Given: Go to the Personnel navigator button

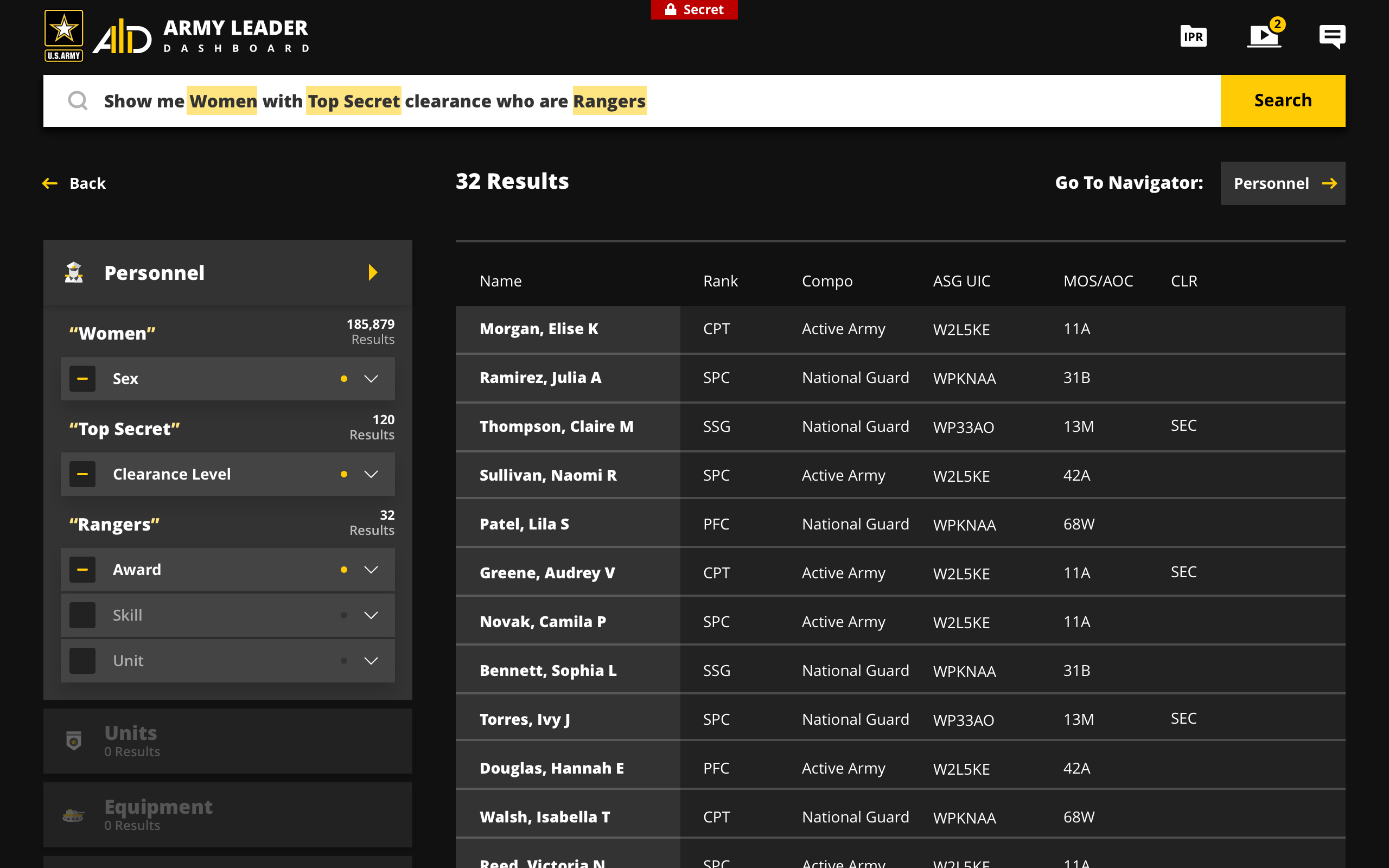Looking at the screenshot, I should tap(1282, 184).
